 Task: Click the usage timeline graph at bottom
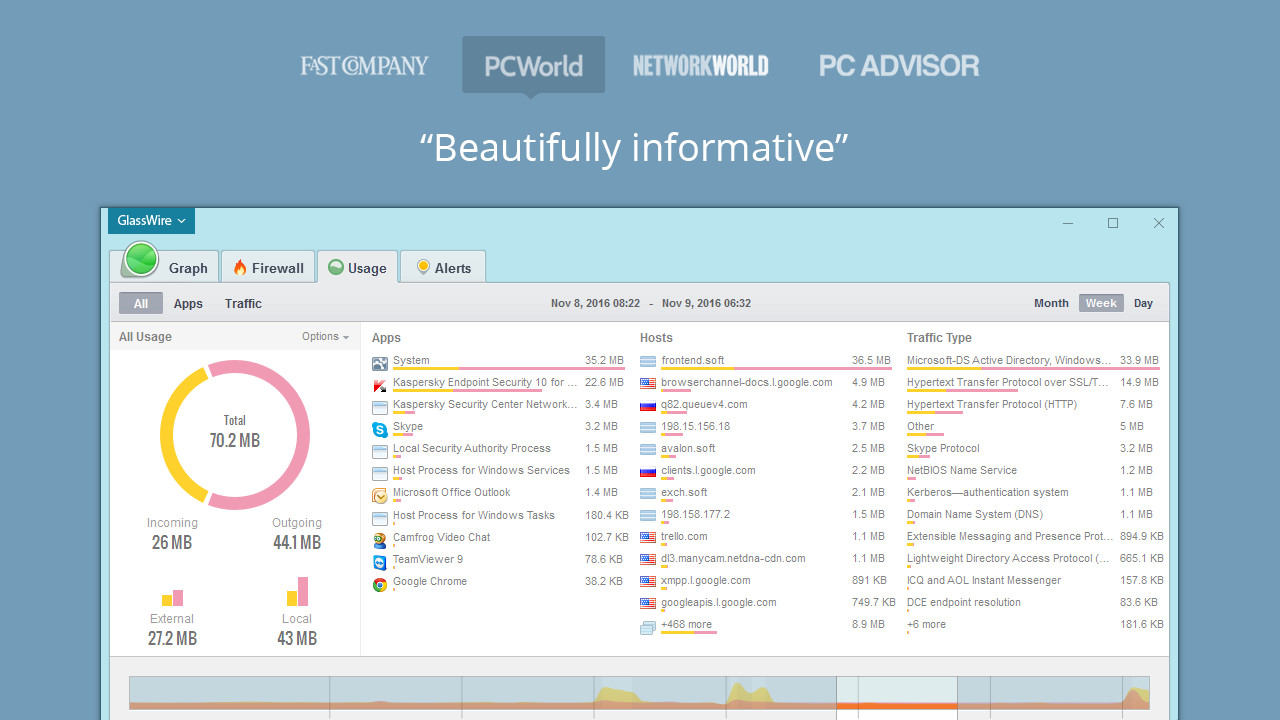click(x=640, y=697)
